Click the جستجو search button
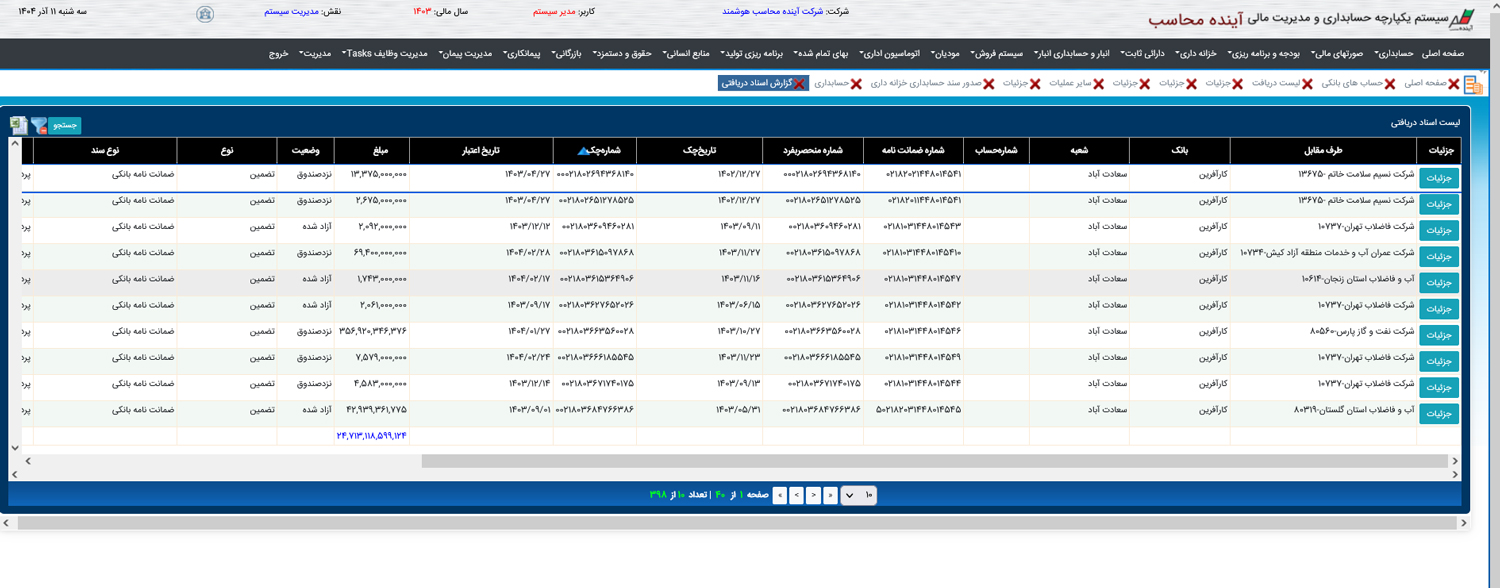The height and width of the screenshot is (588, 1500). coord(65,125)
